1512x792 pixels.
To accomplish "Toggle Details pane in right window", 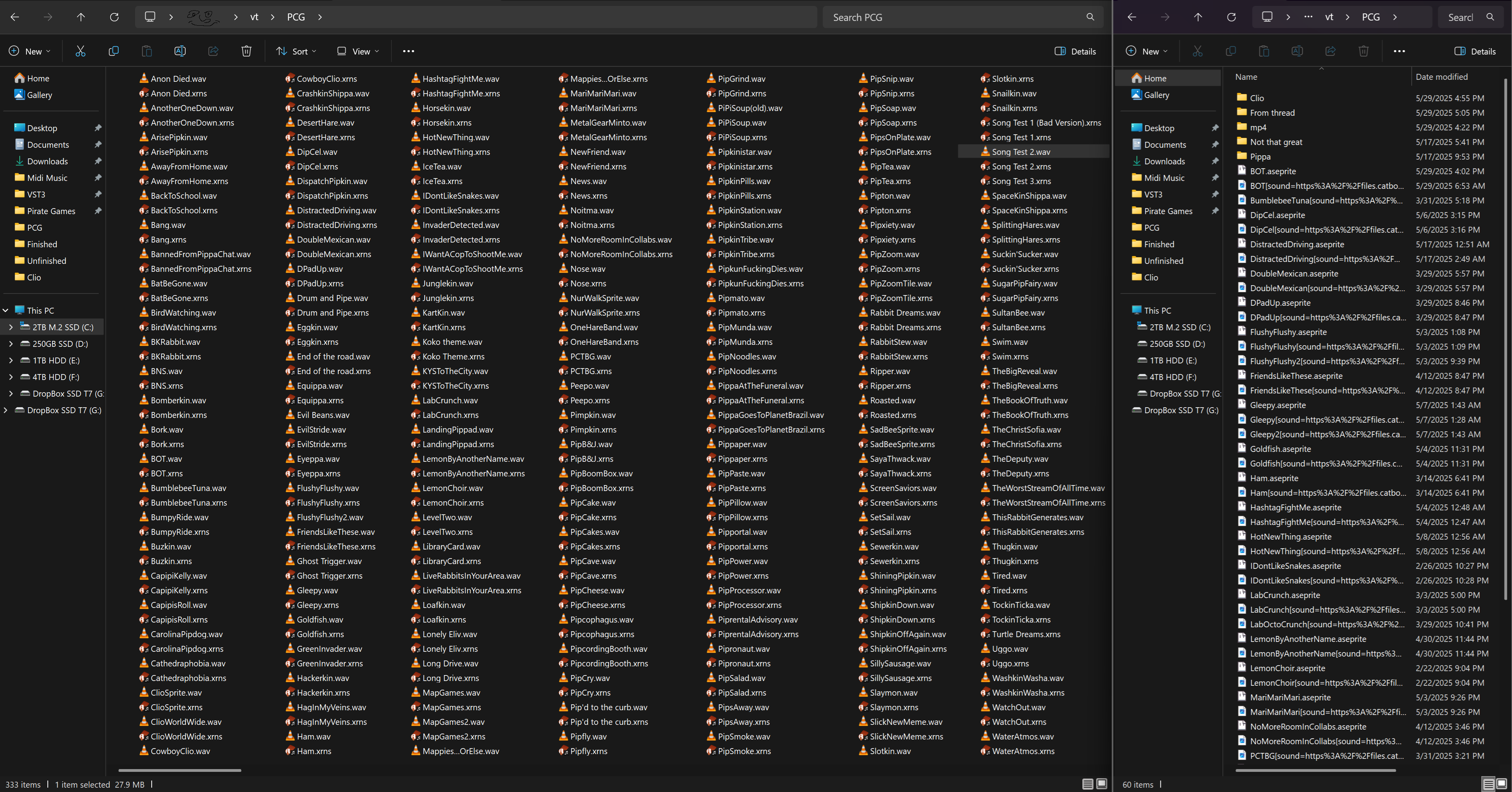I will (1475, 51).
